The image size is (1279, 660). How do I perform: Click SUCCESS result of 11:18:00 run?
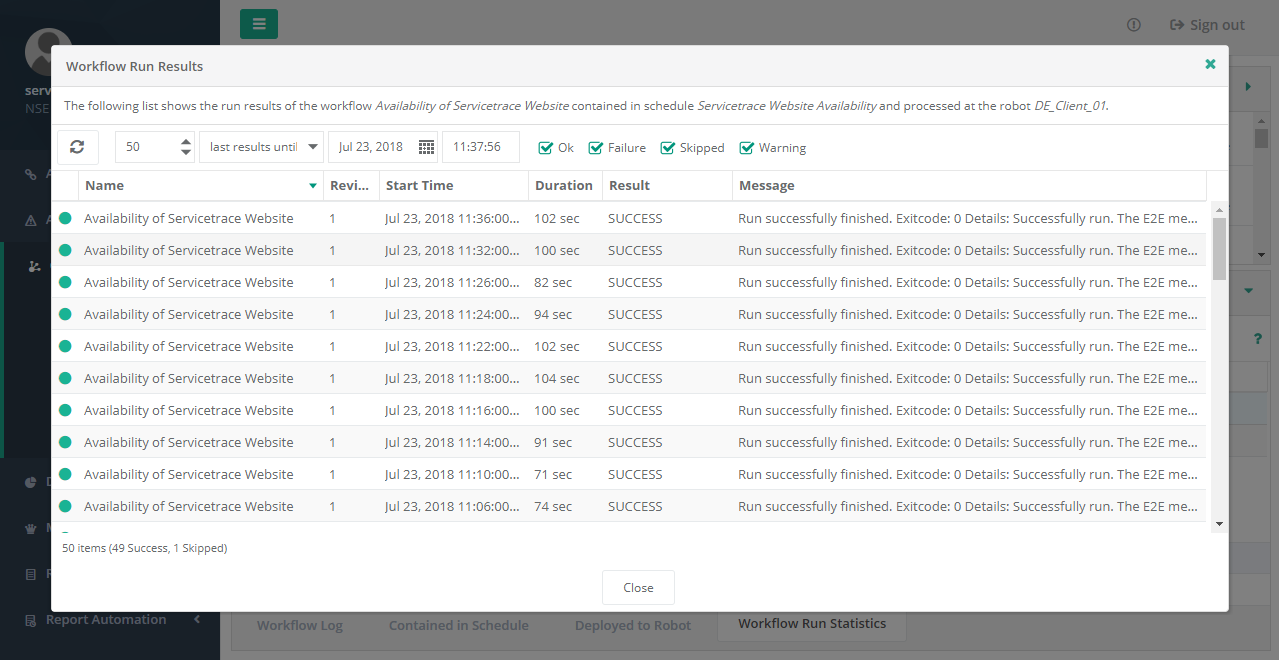635,378
